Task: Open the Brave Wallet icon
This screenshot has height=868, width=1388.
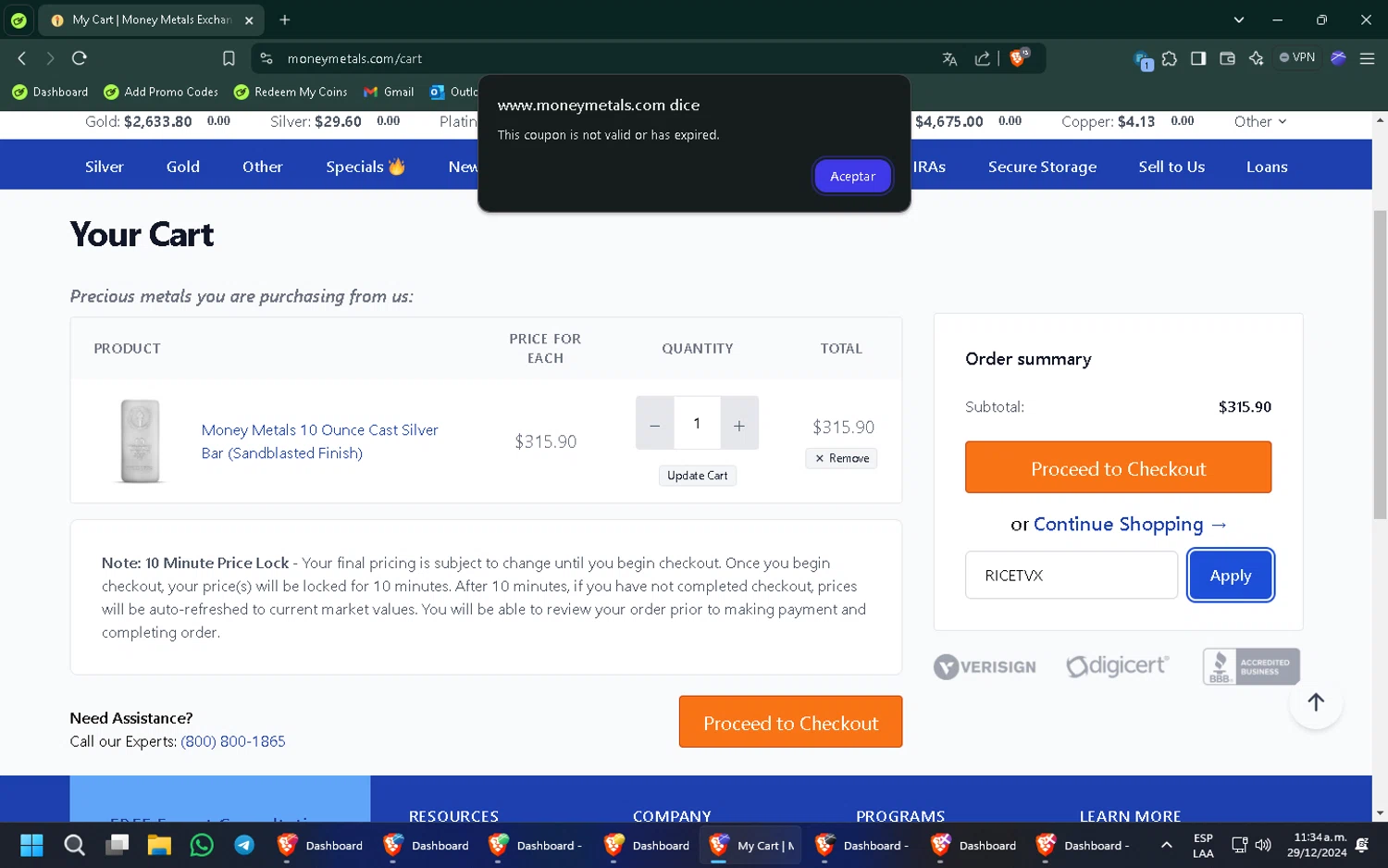Action: click(1227, 58)
